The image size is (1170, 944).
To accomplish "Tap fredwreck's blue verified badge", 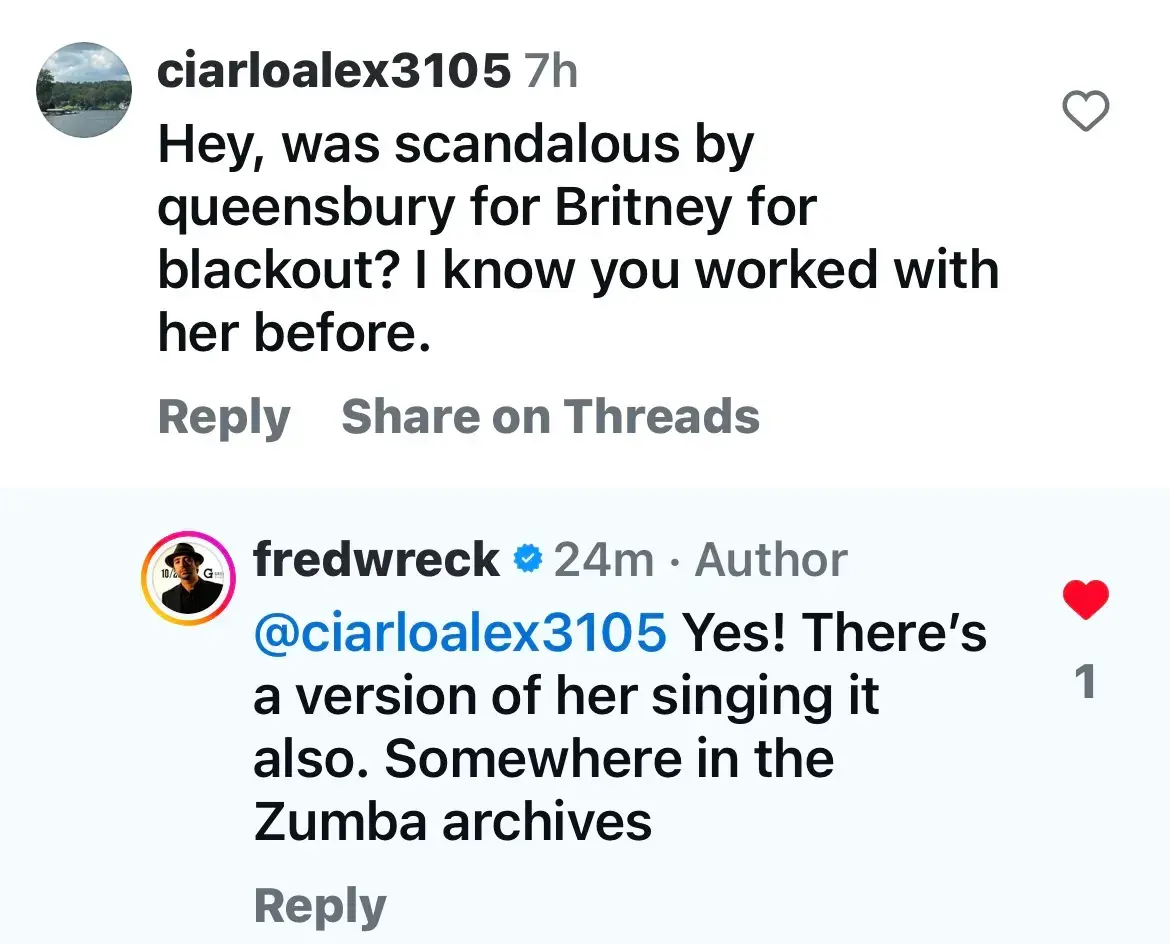I will (527, 560).
